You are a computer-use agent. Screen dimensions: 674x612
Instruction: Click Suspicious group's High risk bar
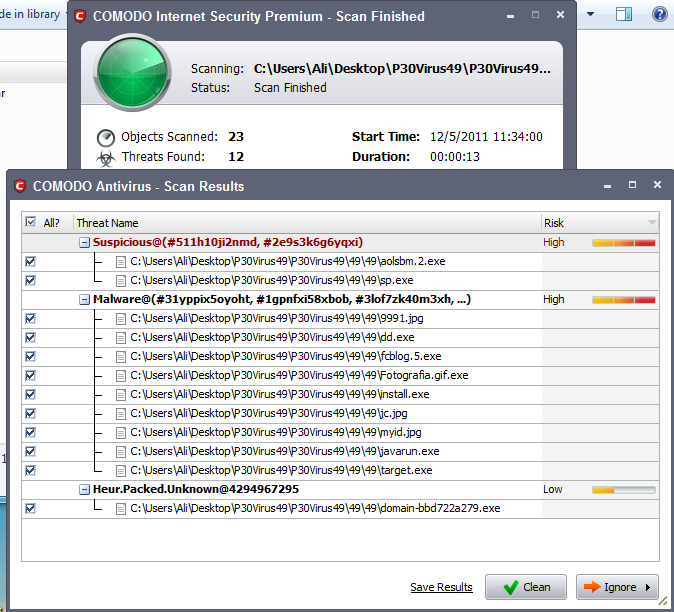[623, 243]
